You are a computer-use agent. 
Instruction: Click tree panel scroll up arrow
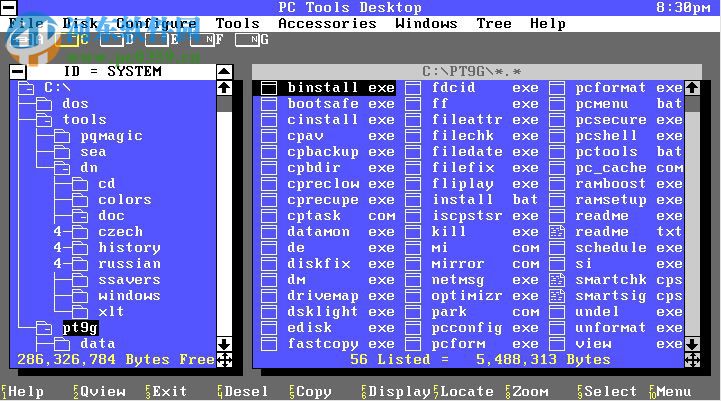tap(224, 88)
